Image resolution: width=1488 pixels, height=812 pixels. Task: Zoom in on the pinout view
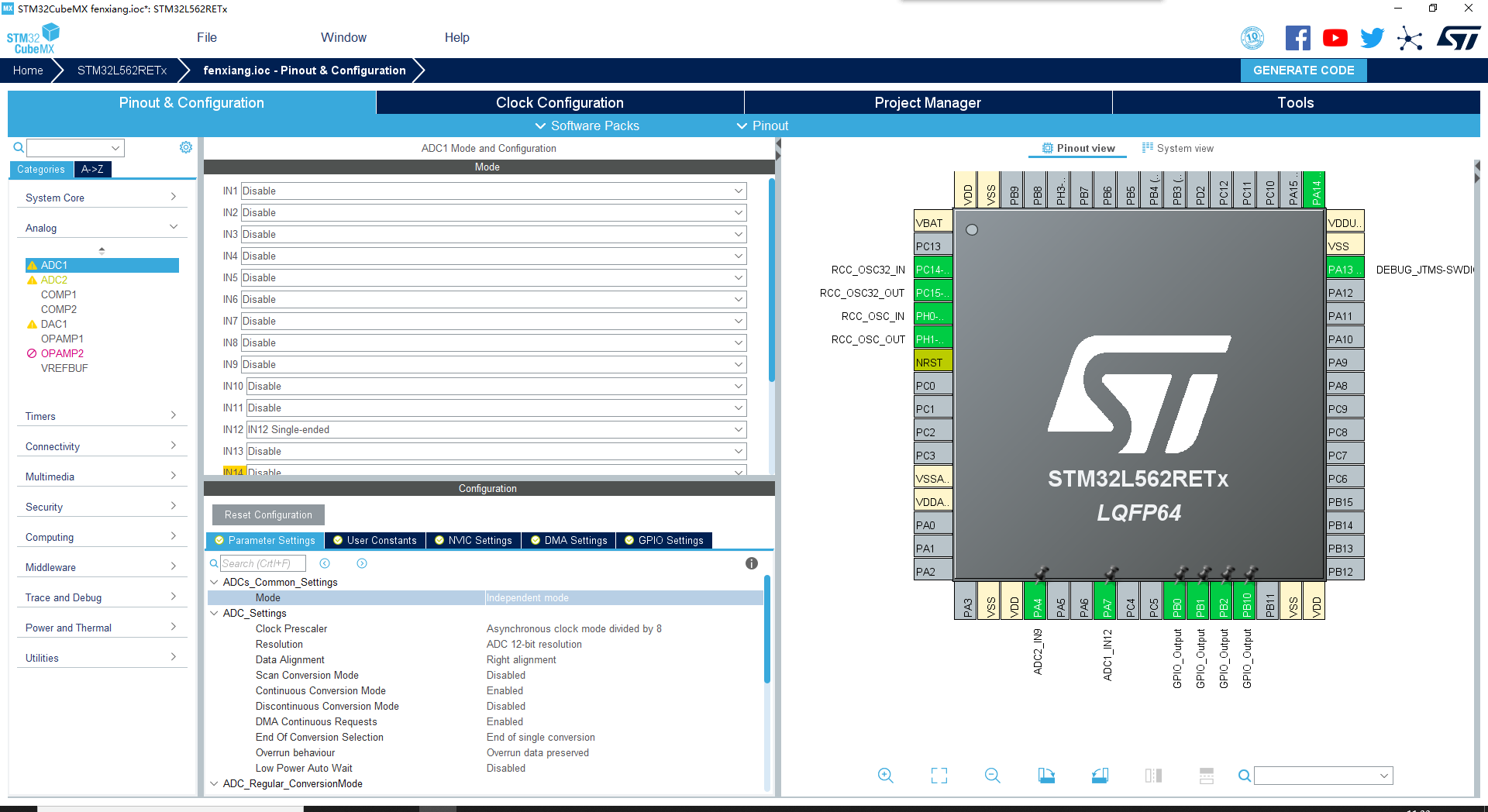click(886, 776)
